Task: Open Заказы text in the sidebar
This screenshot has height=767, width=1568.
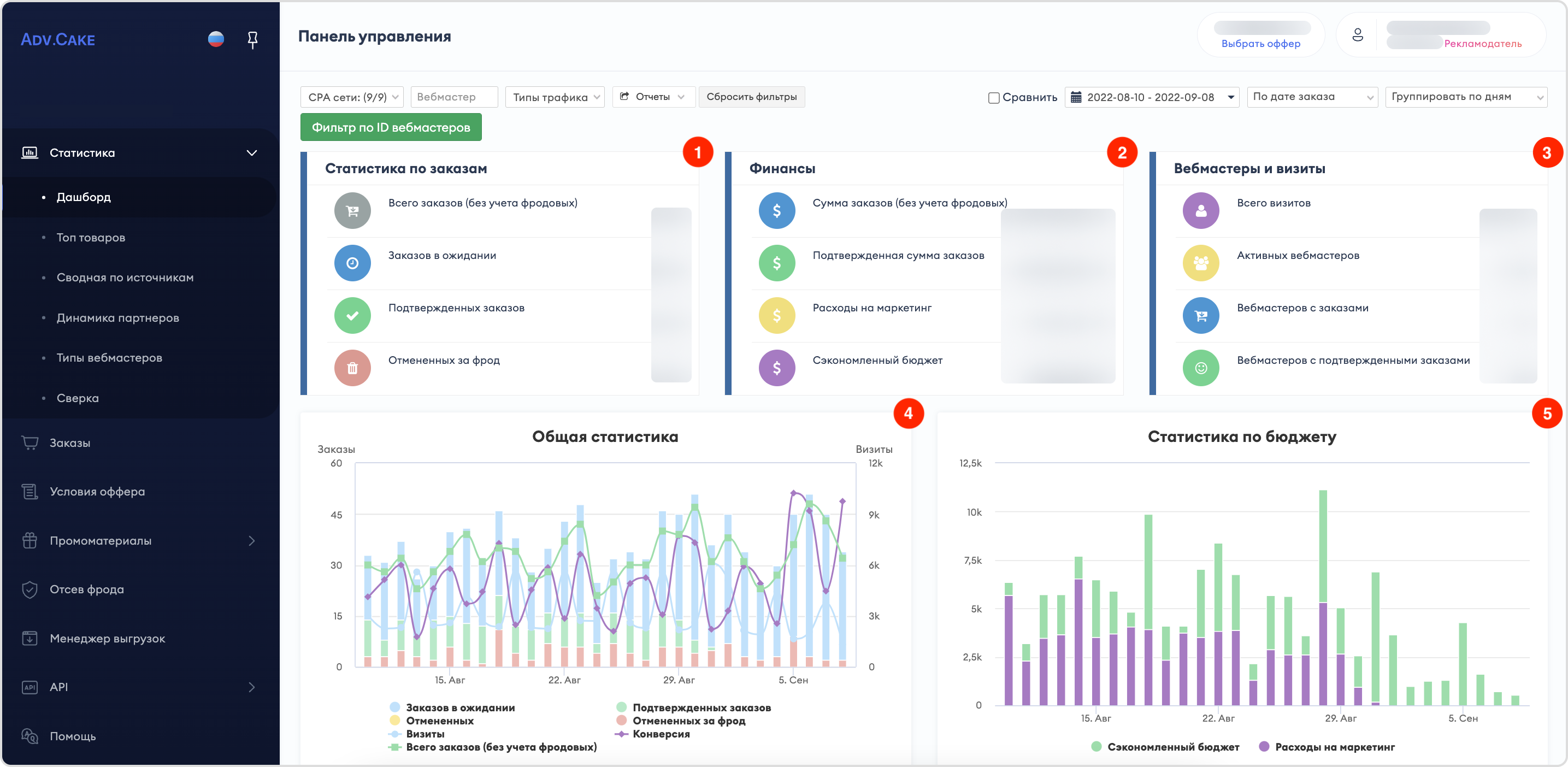Action: pos(70,443)
